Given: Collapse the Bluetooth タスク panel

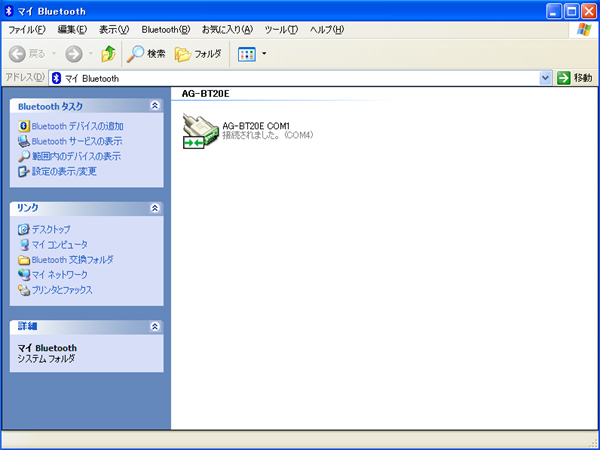Looking at the screenshot, I should point(155,106).
